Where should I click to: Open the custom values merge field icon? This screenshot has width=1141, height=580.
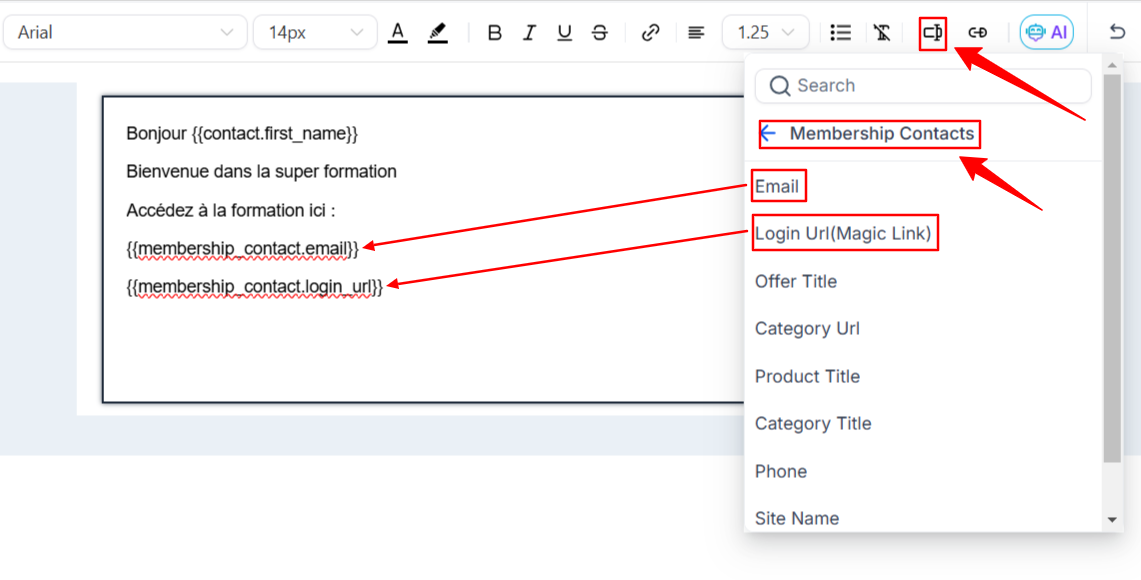coord(933,33)
